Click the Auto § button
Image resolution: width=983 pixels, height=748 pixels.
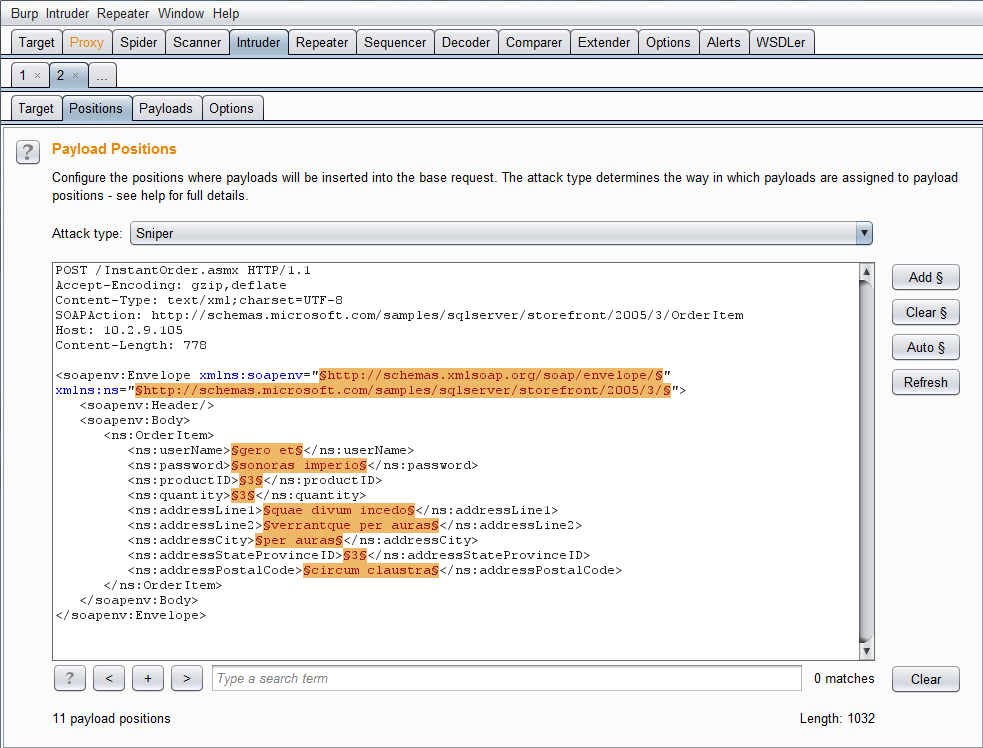click(925, 347)
